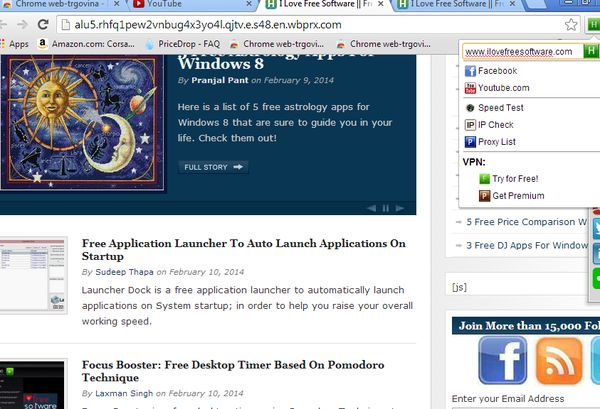Click the 'on February 9, 2014' date text
Screen dimensions: 600x409
coord(292,80)
